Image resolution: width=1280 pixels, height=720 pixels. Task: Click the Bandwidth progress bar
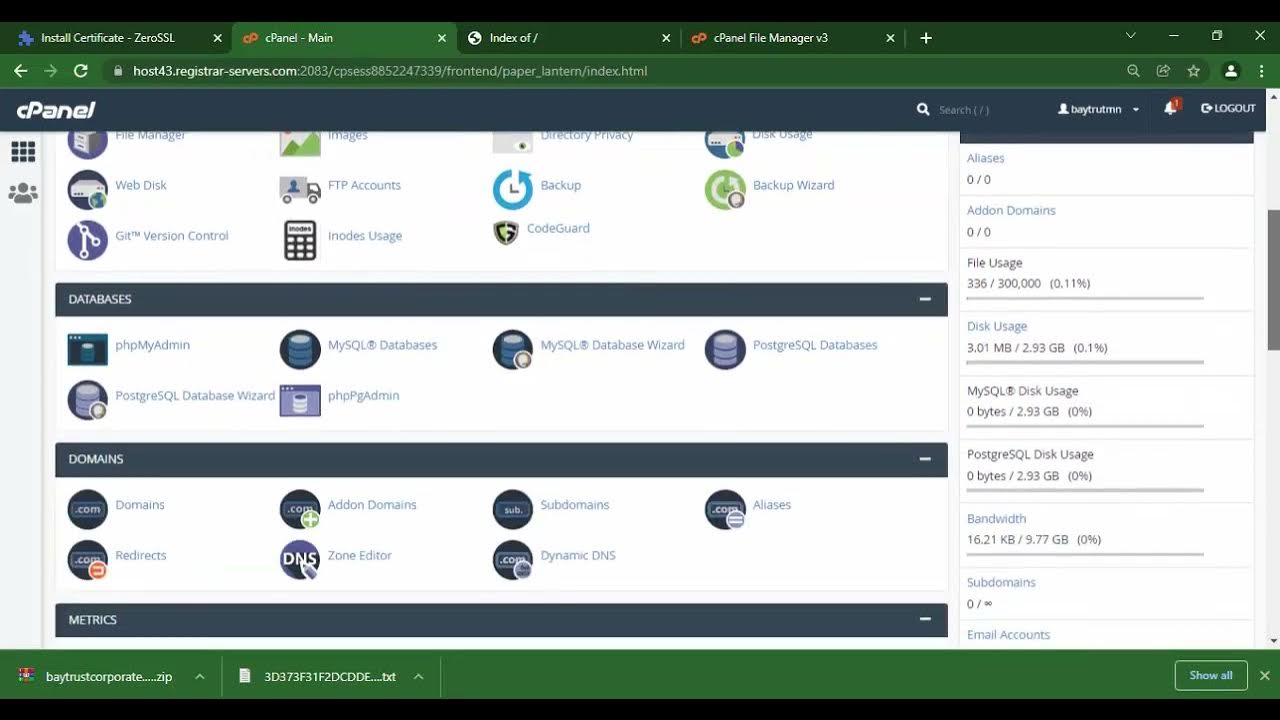(x=1085, y=554)
